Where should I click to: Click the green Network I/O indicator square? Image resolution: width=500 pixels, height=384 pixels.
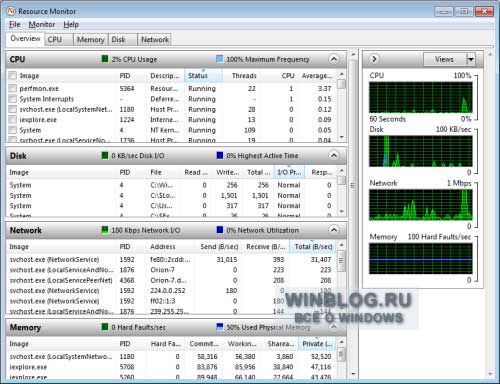click(105, 230)
